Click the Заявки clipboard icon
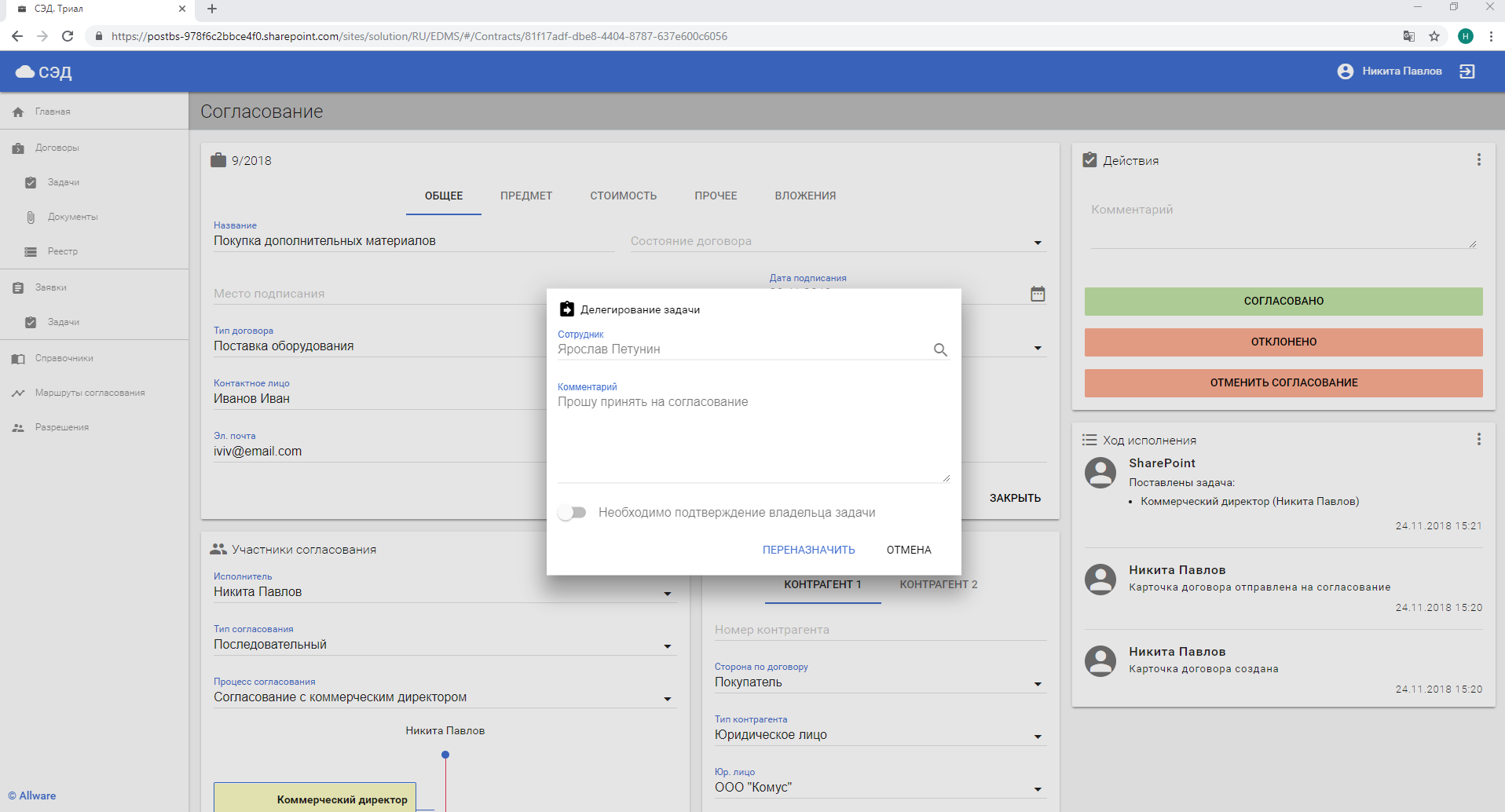The height and width of the screenshot is (812, 1505). click(x=18, y=288)
